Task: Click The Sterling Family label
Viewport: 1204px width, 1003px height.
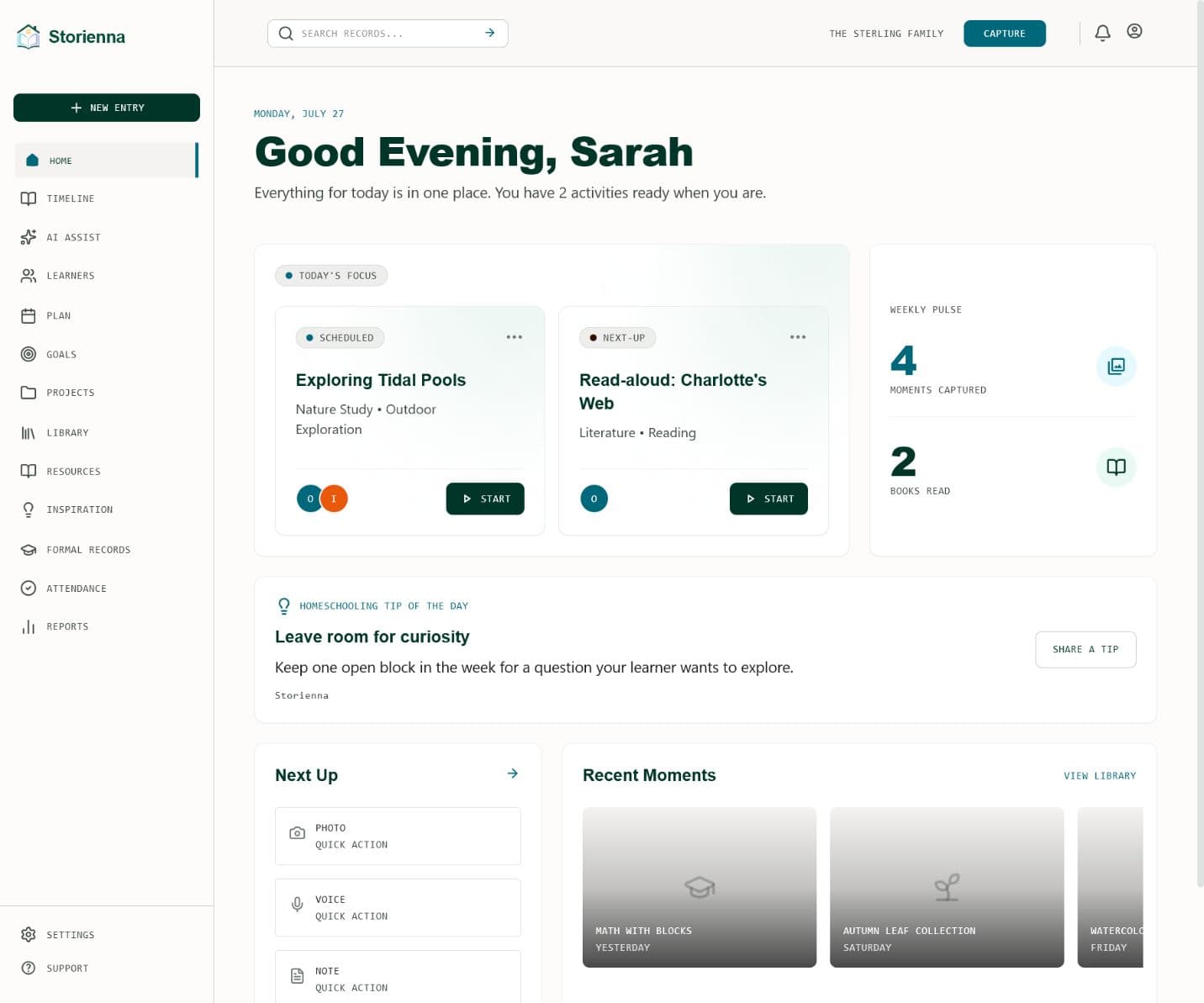Action: (886, 34)
